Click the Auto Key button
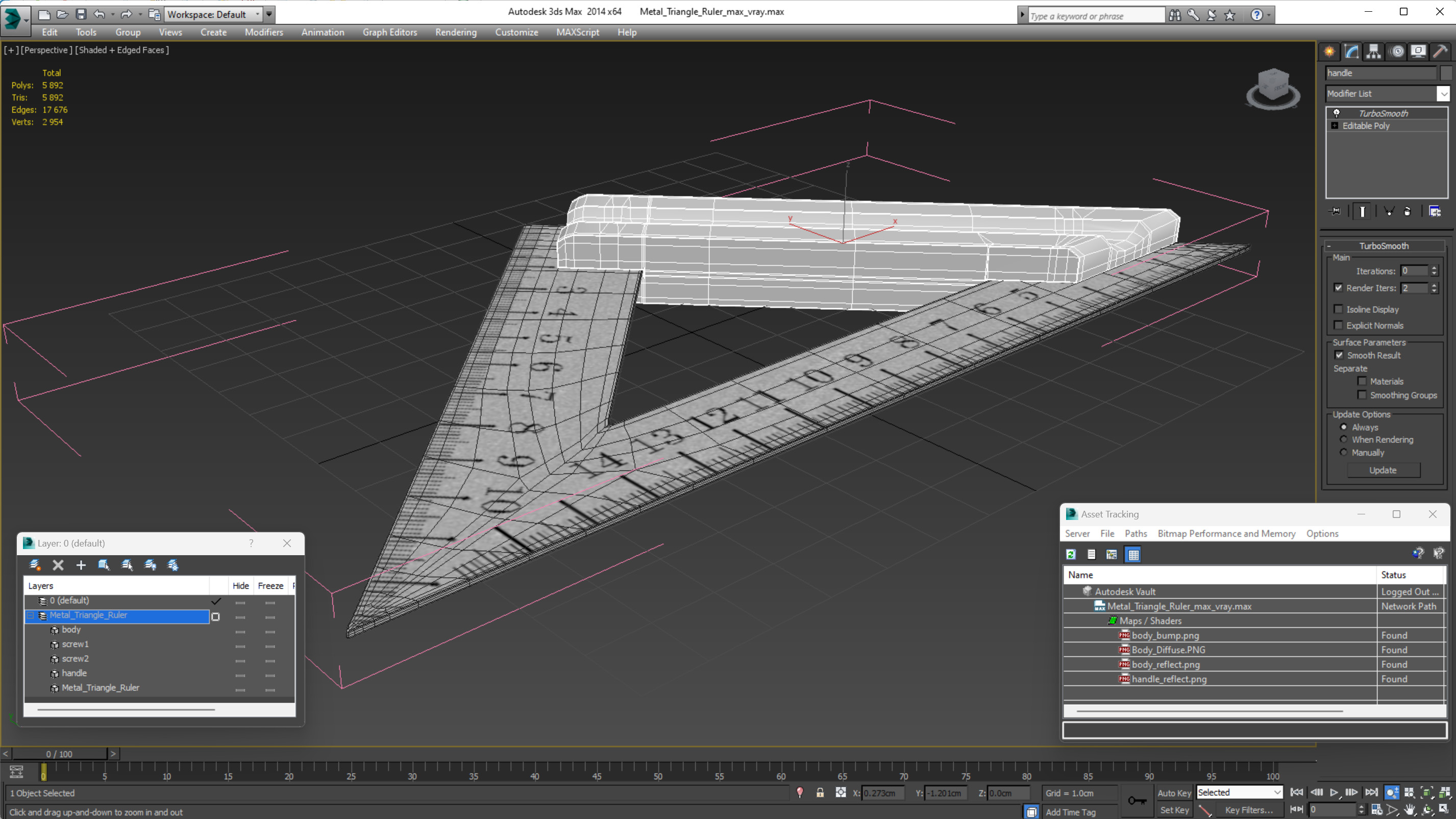 point(1174,793)
